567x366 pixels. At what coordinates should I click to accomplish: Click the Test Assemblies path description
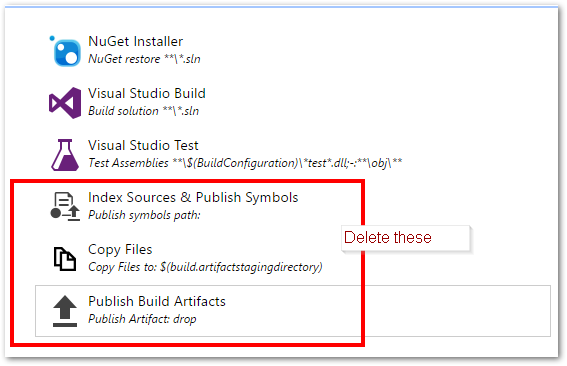tap(245, 163)
